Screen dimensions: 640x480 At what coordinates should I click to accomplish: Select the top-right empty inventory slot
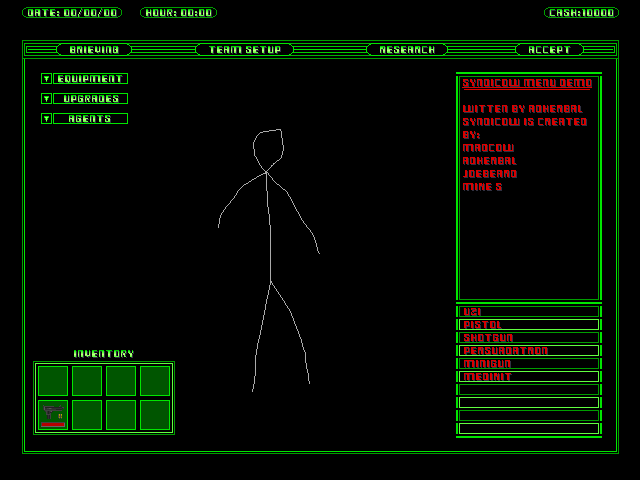coord(155,381)
